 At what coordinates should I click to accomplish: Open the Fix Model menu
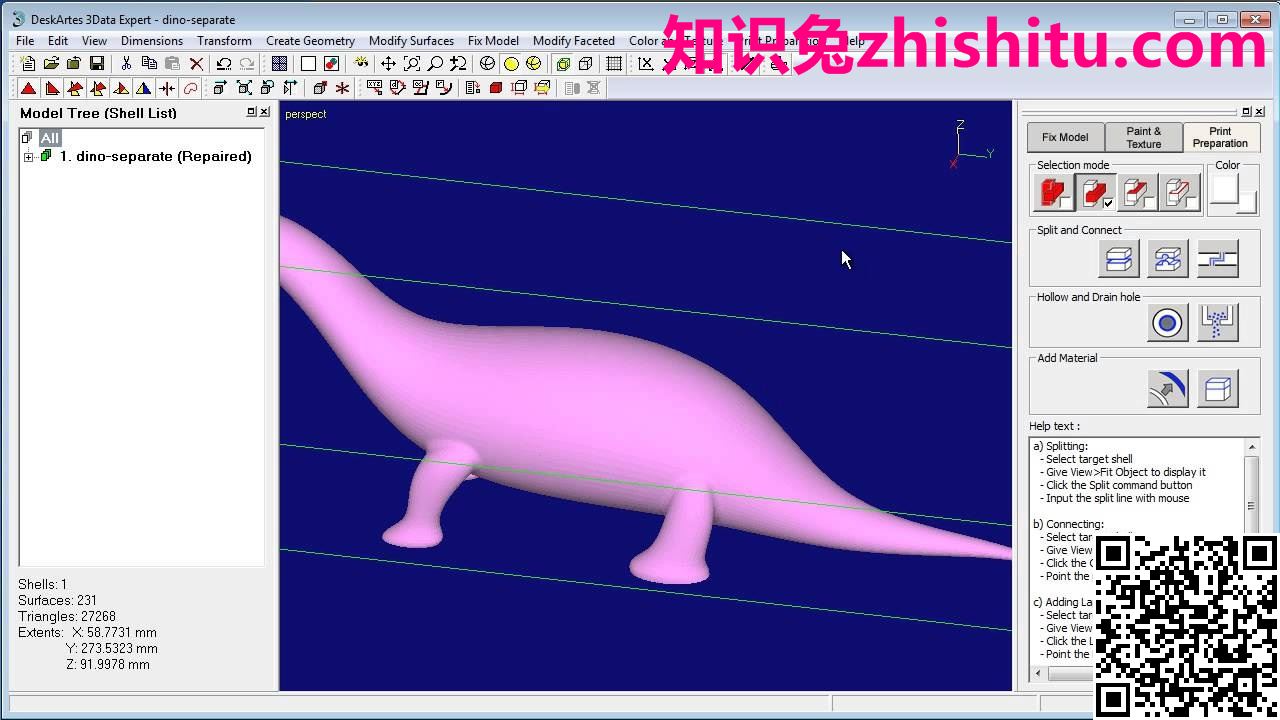click(x=493, y=41)
